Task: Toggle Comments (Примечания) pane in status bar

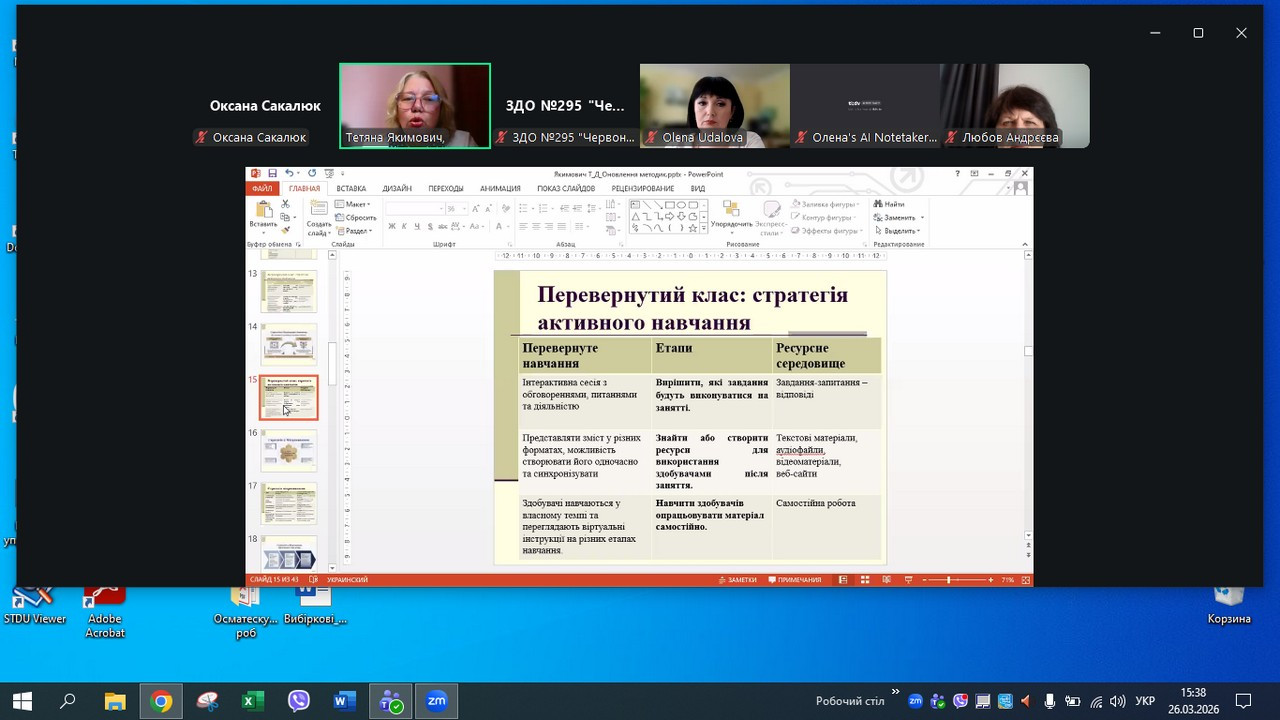Action: pyautogui.click(x=795, y=580)
